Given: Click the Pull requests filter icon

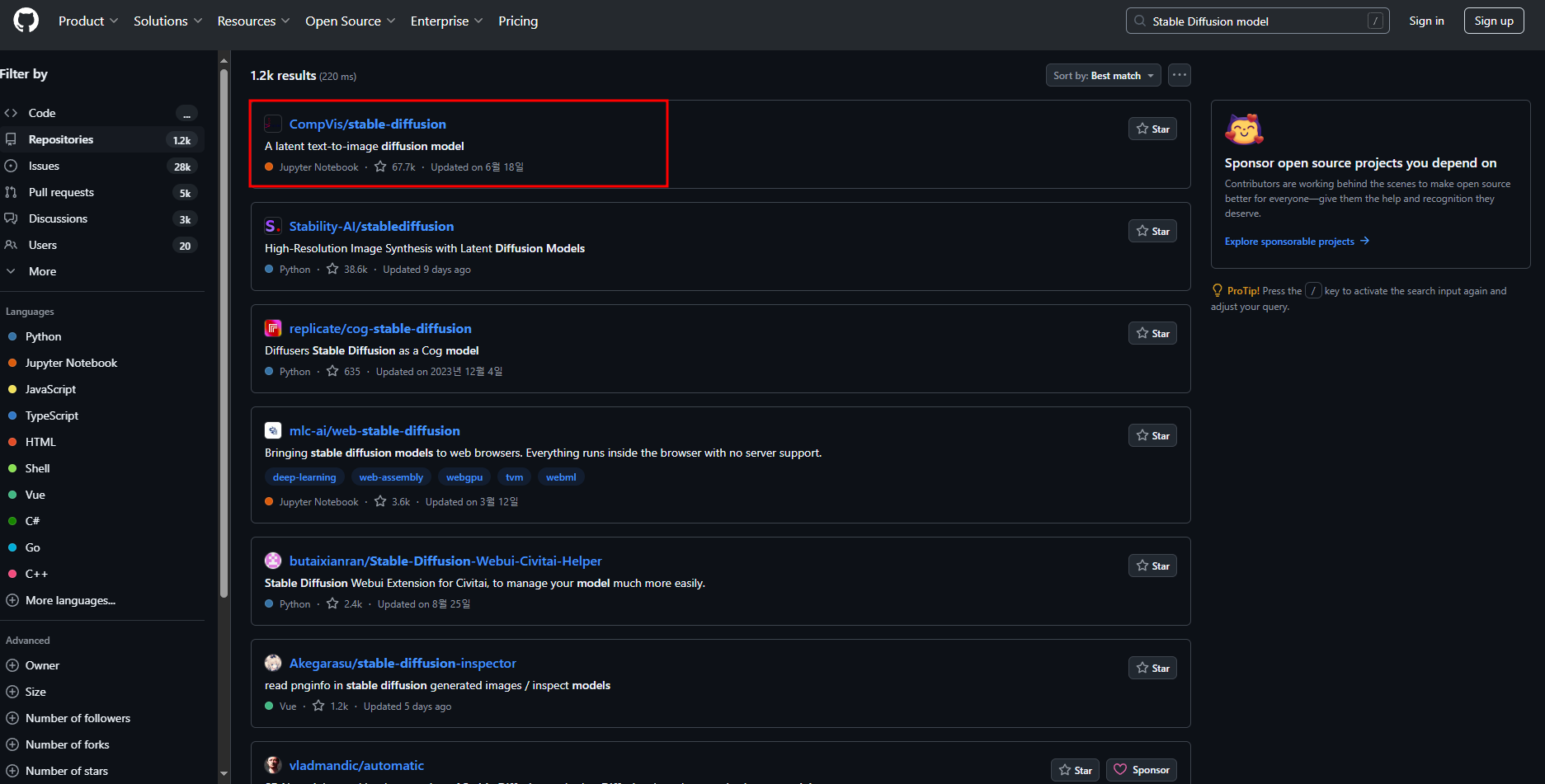Looking at the screenshot, I should pos(11,192).
